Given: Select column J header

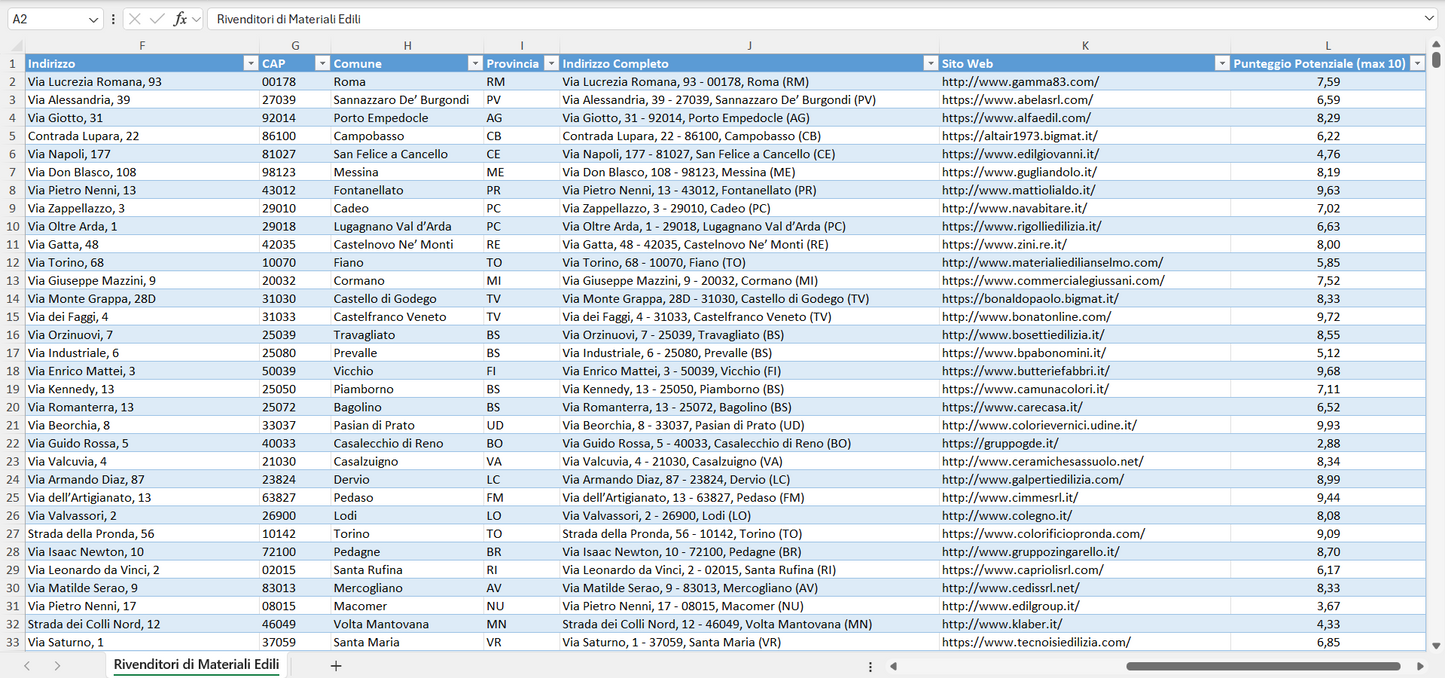Looking at the screenshot, I should point(749,46).
